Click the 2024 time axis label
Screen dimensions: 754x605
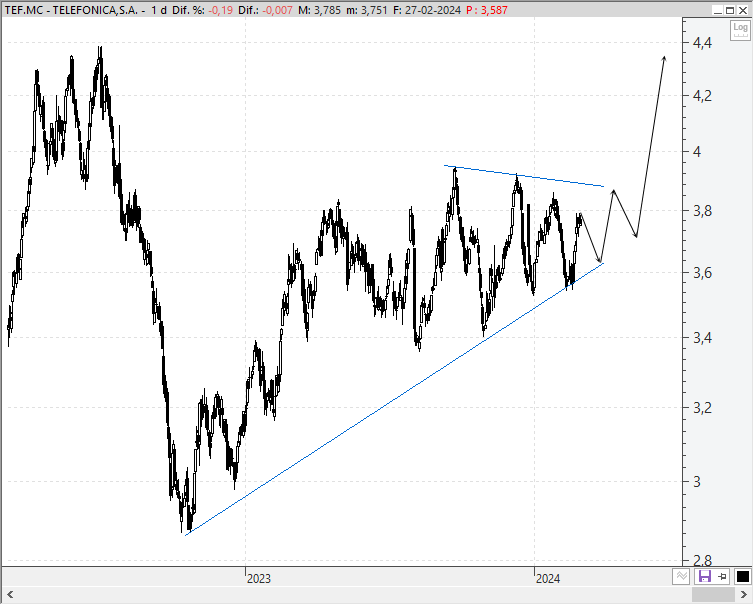point(548,579)
